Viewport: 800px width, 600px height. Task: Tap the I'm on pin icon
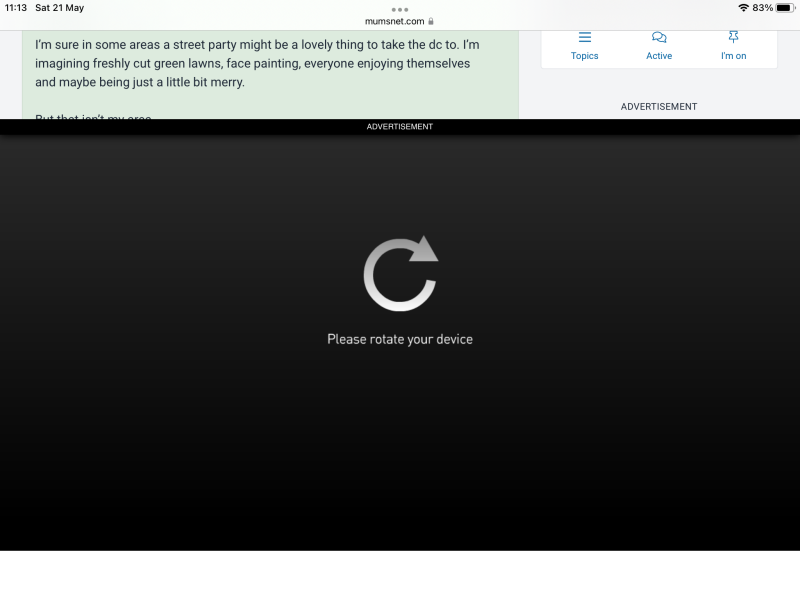pos(734,37)
